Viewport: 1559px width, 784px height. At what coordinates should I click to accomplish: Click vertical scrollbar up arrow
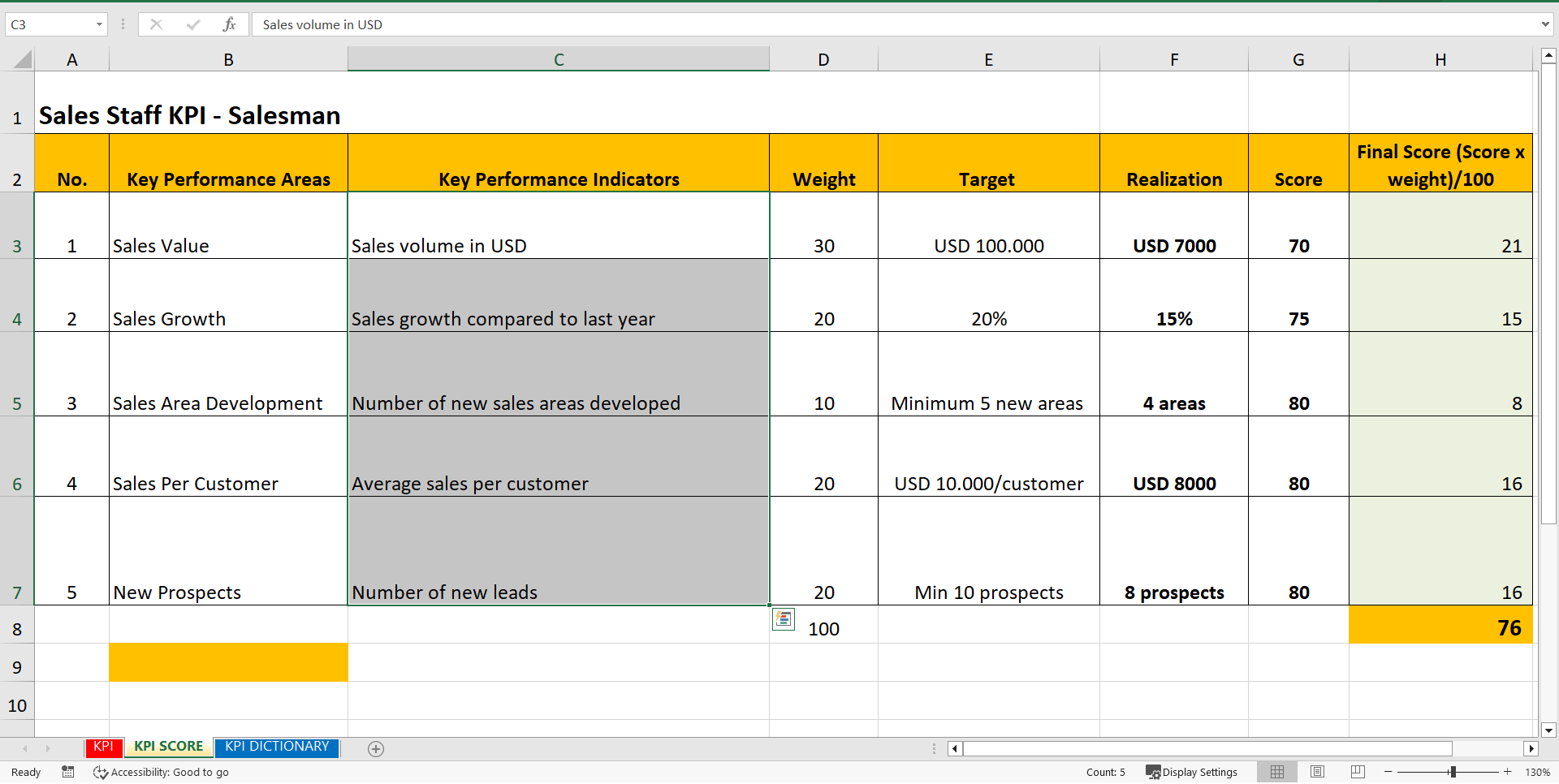[x=1548, y=56]
